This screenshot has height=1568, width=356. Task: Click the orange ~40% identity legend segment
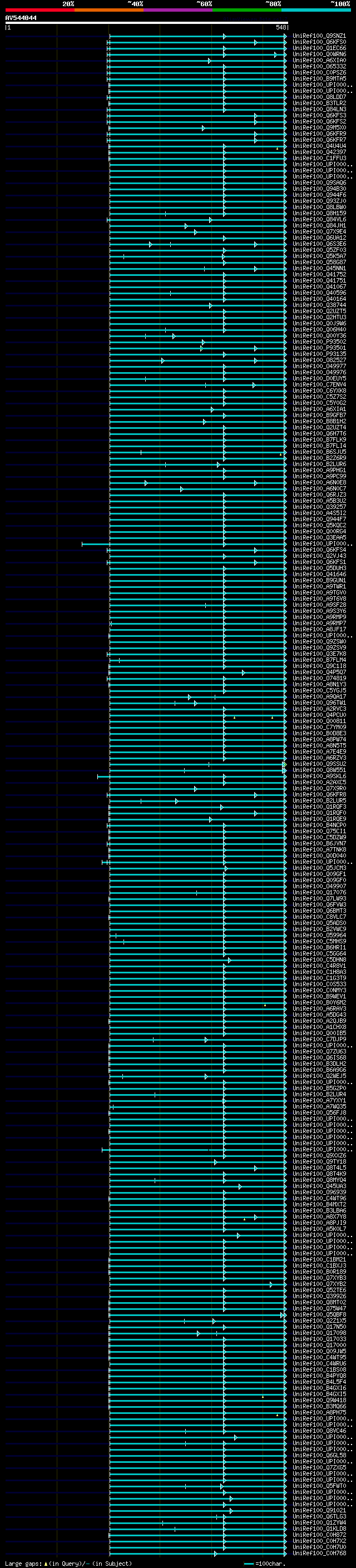109,10
